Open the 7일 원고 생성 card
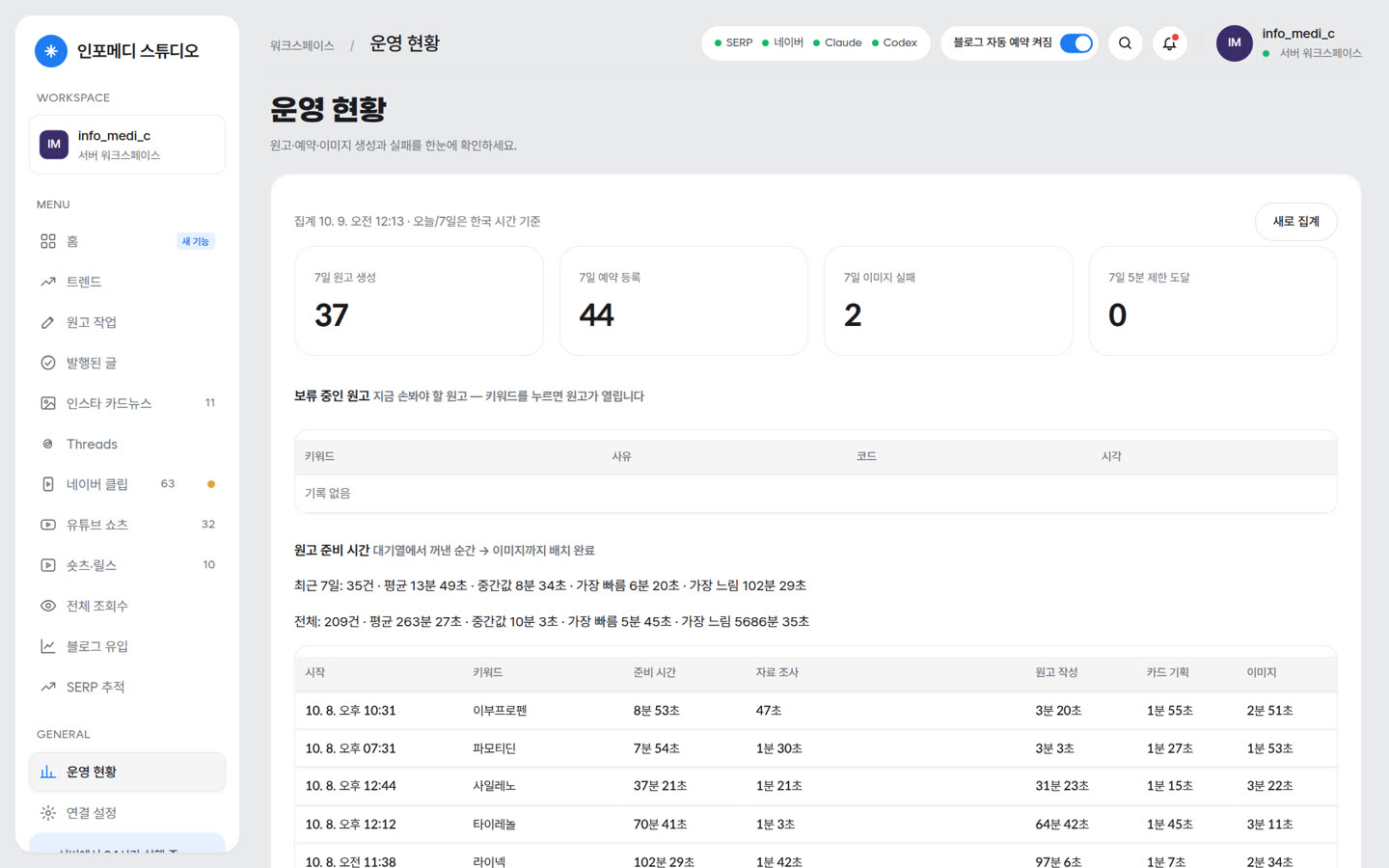The width and height of the screenshot is (1389, 868). (x=419, y=301)
